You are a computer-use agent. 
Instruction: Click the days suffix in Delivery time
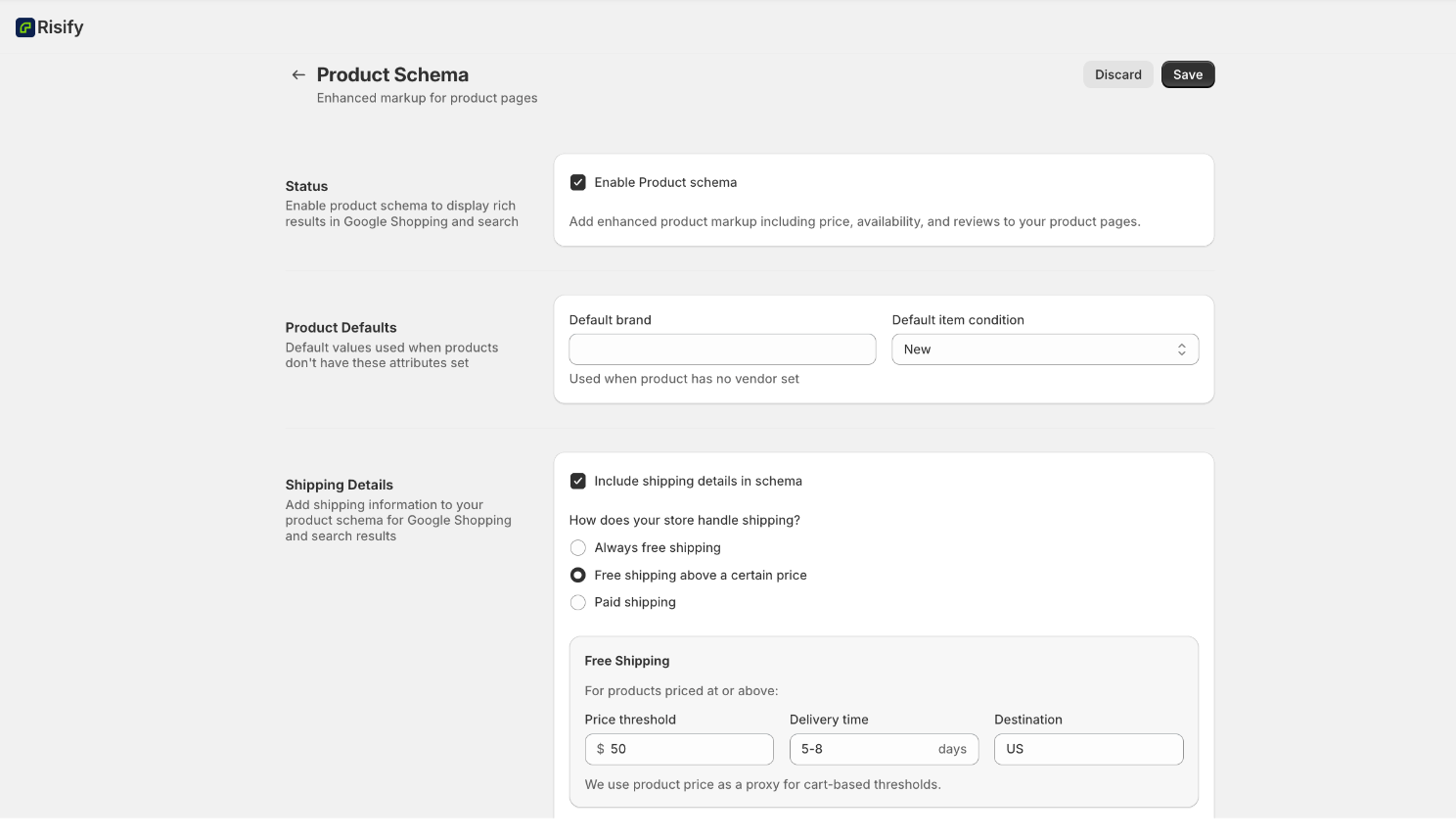[x=952, y=749]
